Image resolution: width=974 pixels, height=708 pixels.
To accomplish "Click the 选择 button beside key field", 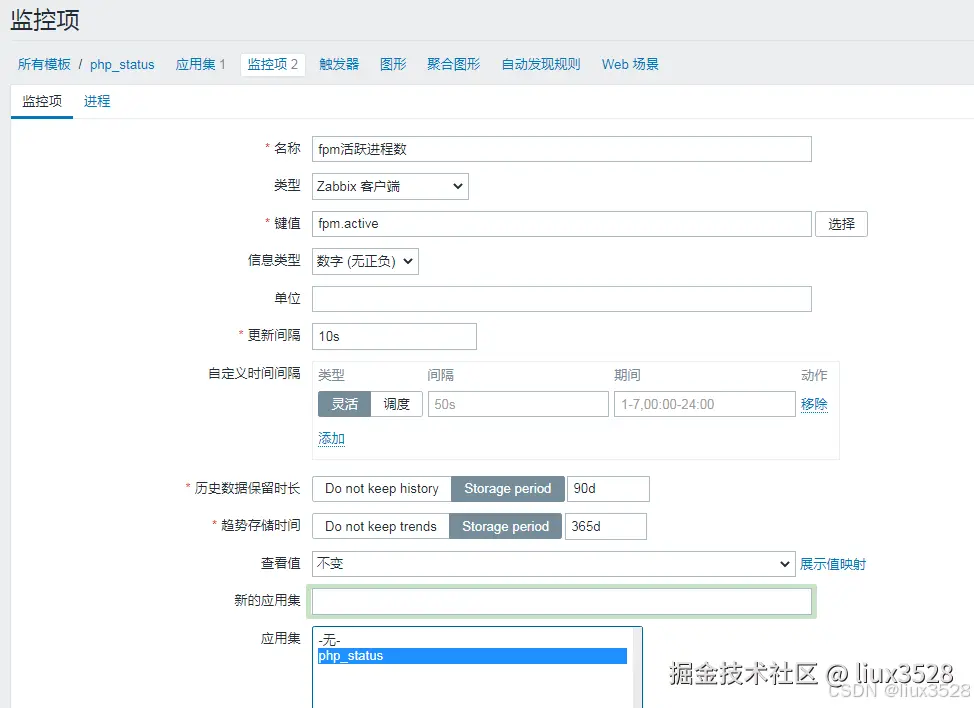I will tap(841, 224).
